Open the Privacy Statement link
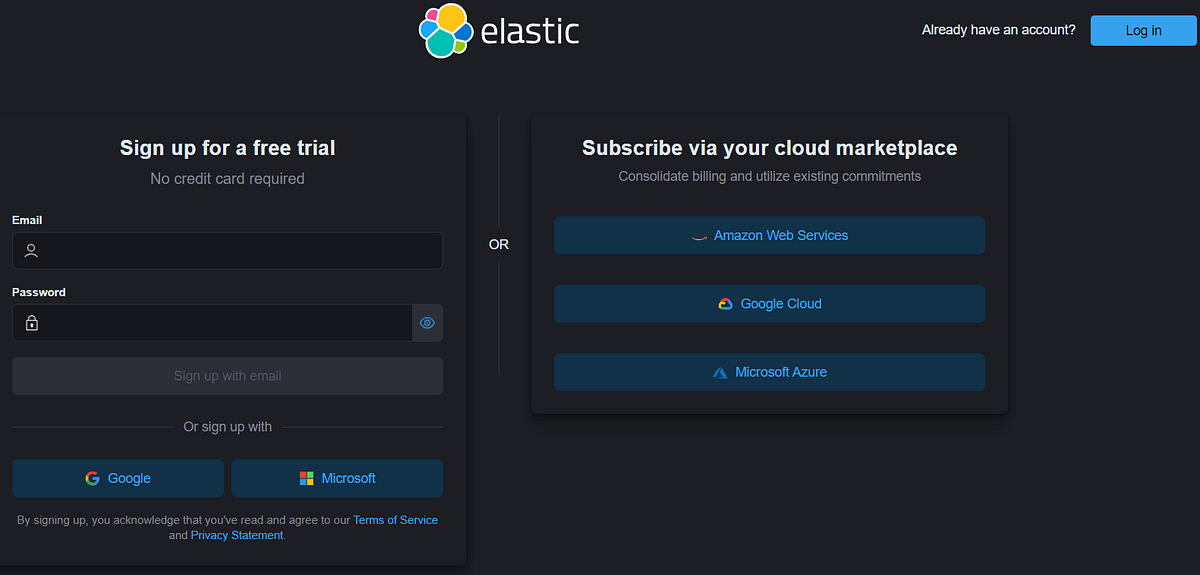This screenshot has width=1200, height=575. (x=237, y=535)
